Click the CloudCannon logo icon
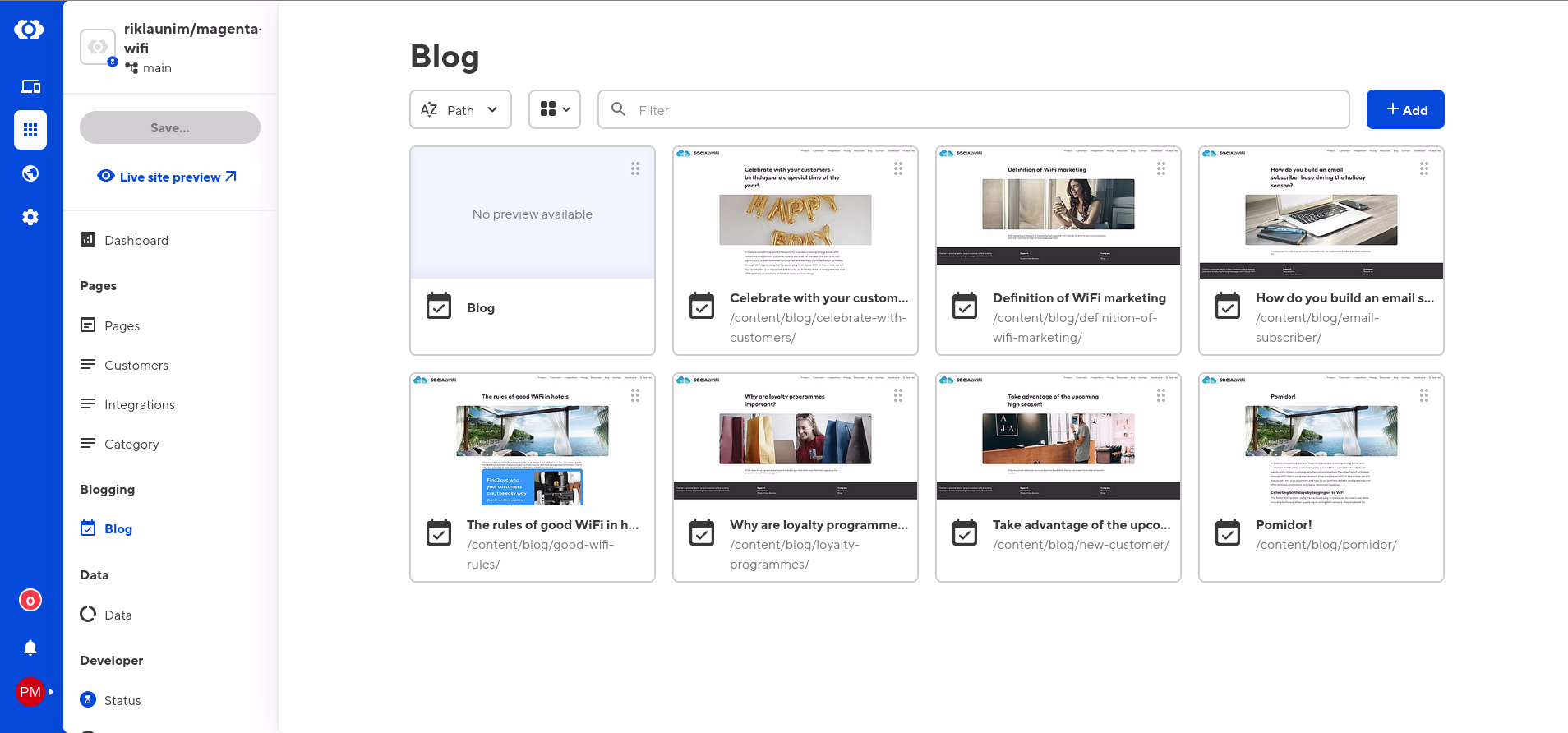The width and height of the screenshot is (1568, 733). pos(30,30)
